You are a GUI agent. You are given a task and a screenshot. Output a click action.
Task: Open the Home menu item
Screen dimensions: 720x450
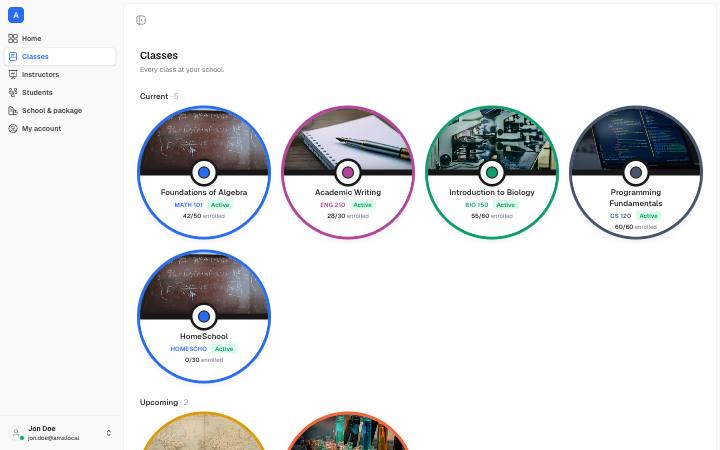pyautogui.click(x=60, y=39)
